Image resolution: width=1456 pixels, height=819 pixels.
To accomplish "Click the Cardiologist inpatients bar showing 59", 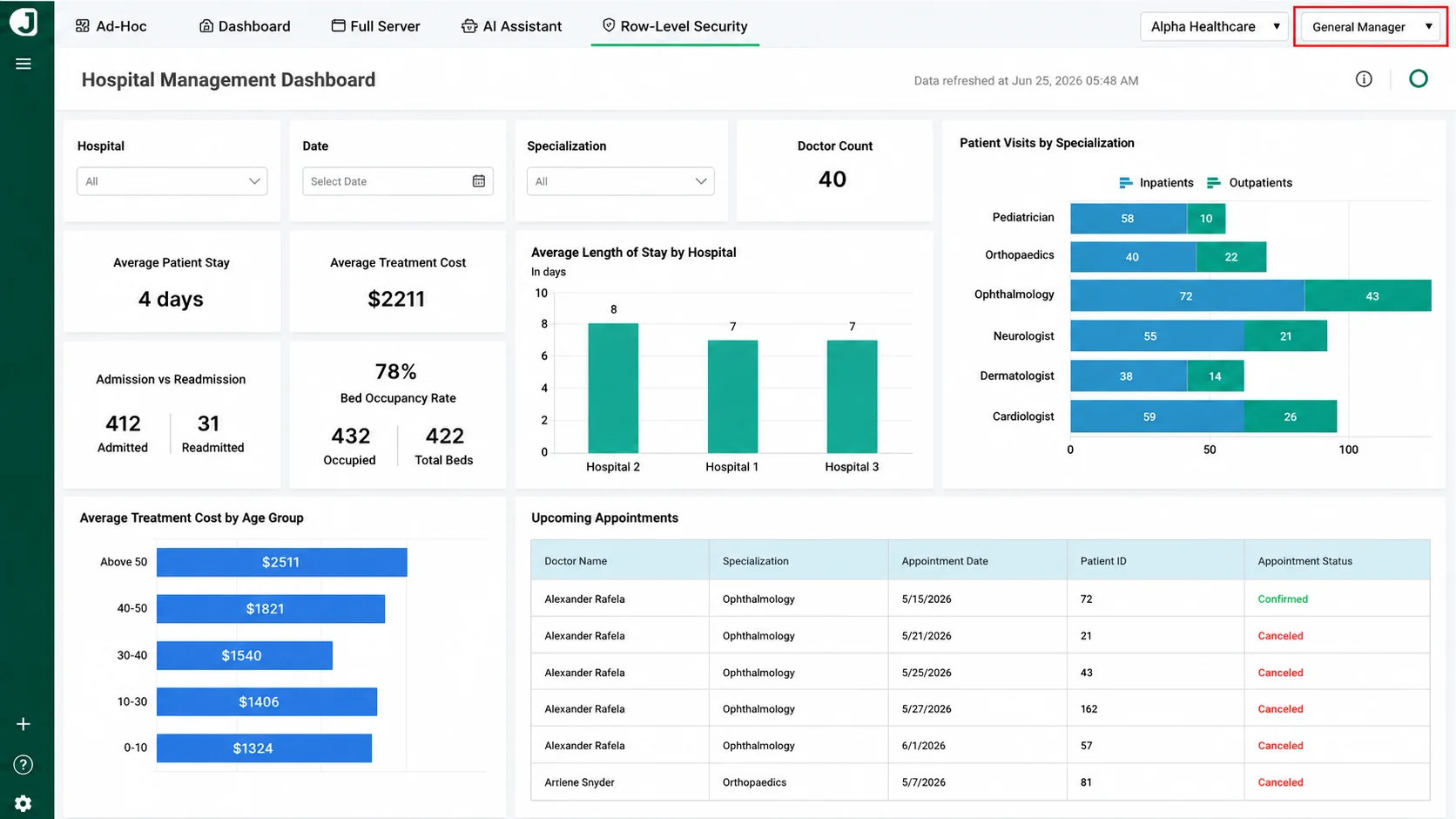I will pyautogui.click(x=1157, y=416).
